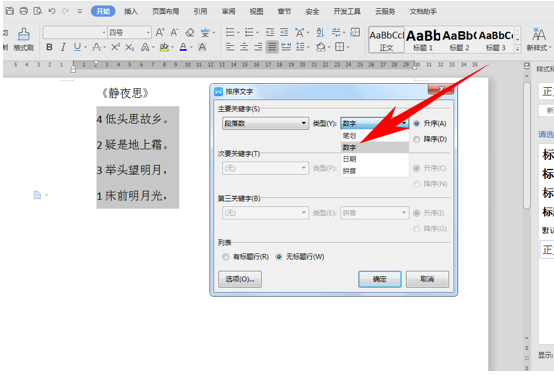The width and height of the screenshot is (554, 375).
Task: Apply Subscript formatting
Action: 130,47
